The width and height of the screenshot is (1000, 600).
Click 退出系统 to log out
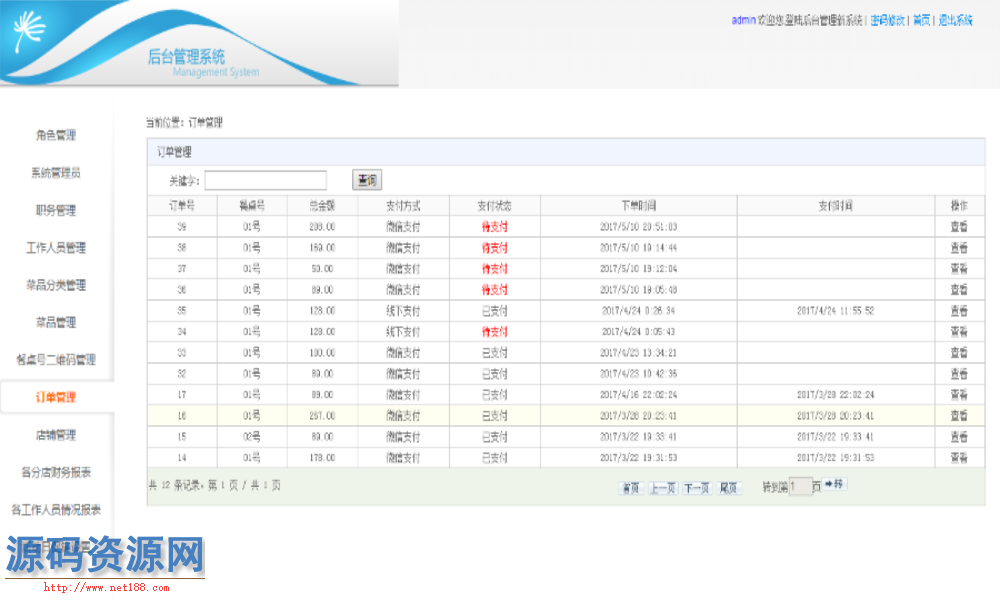tap(956, 20)
